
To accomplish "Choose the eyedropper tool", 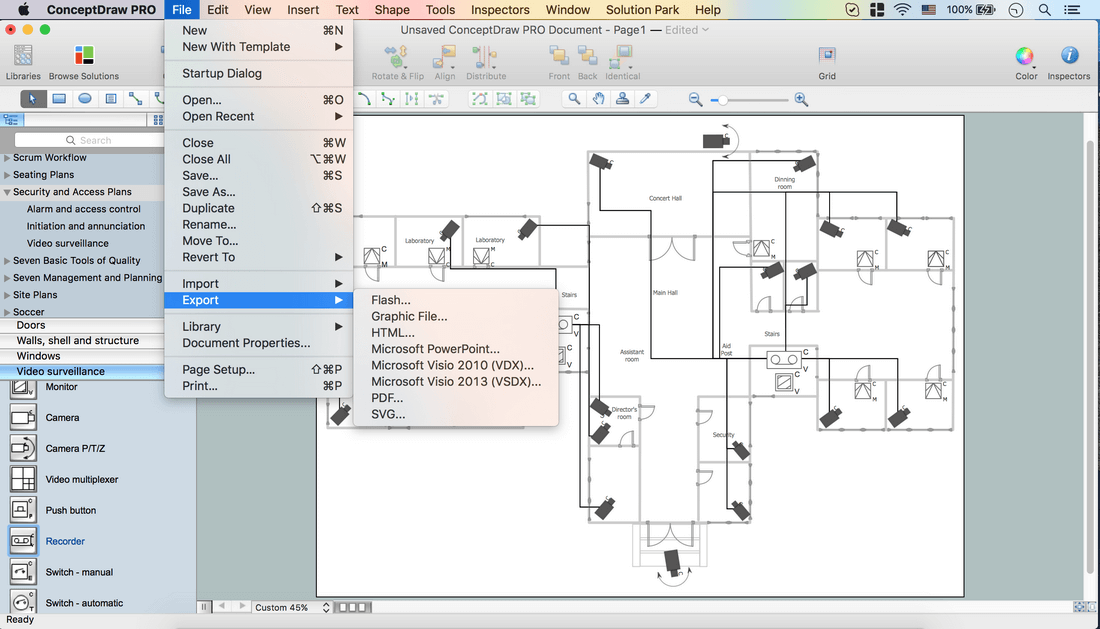I will coord(646,99).
